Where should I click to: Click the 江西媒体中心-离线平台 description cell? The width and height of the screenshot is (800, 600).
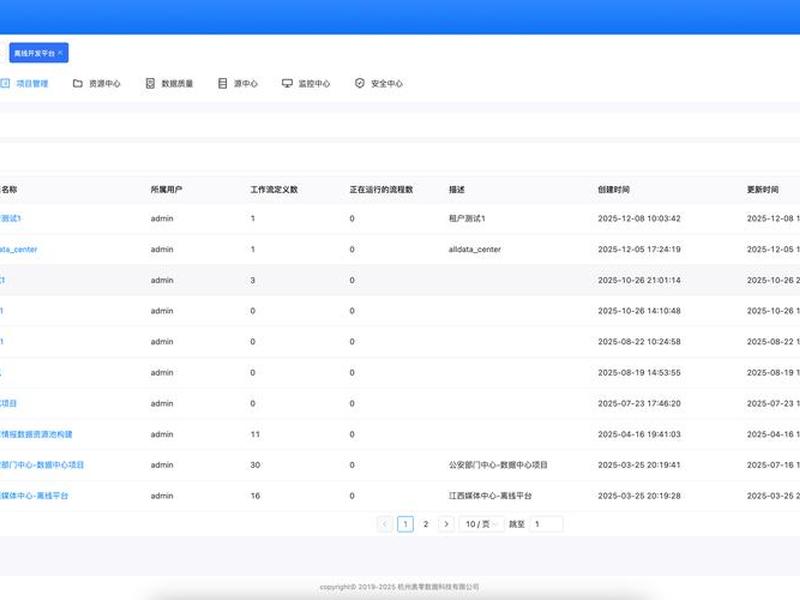tap(490, 496)
